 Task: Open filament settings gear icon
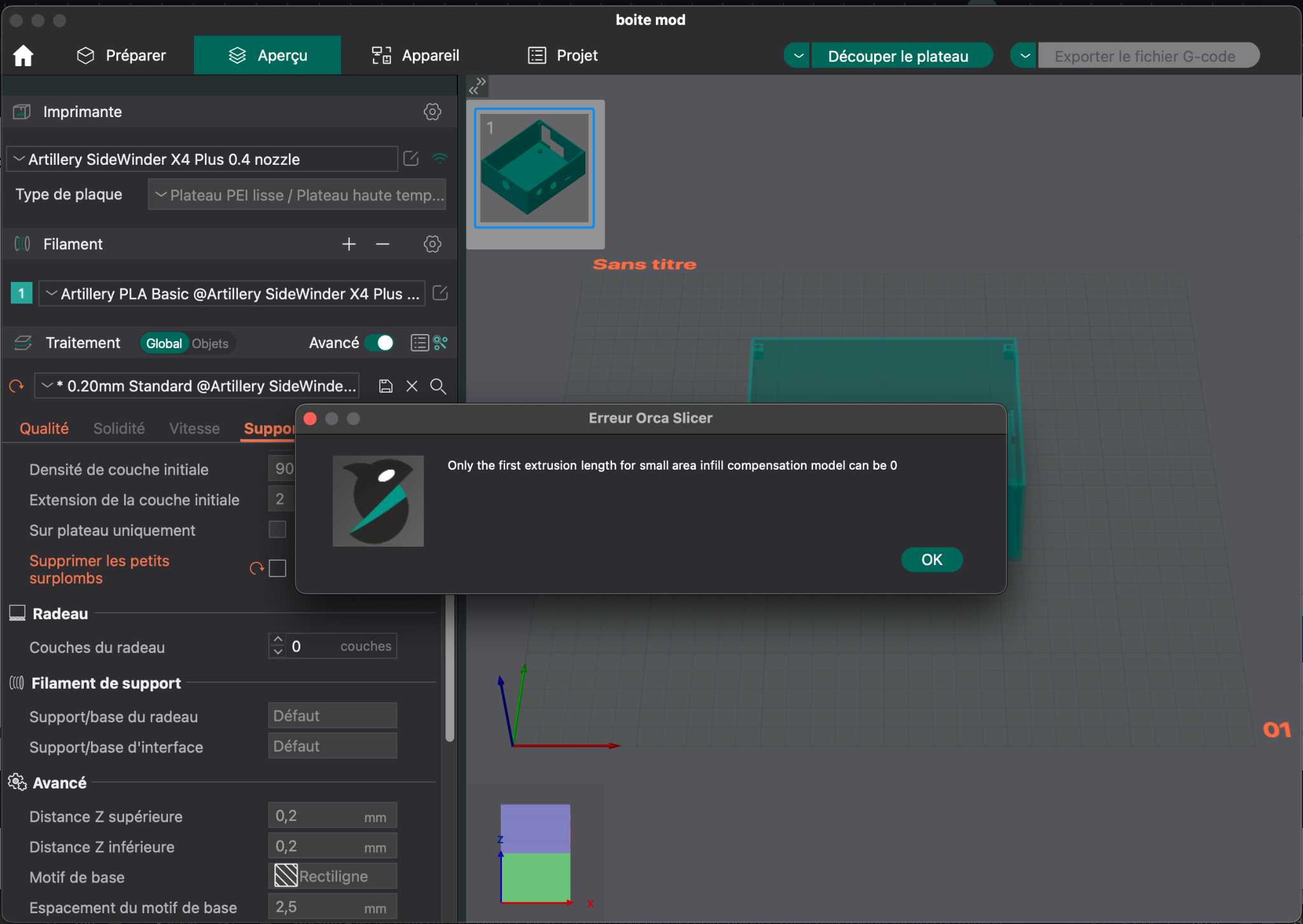(432, 244)
